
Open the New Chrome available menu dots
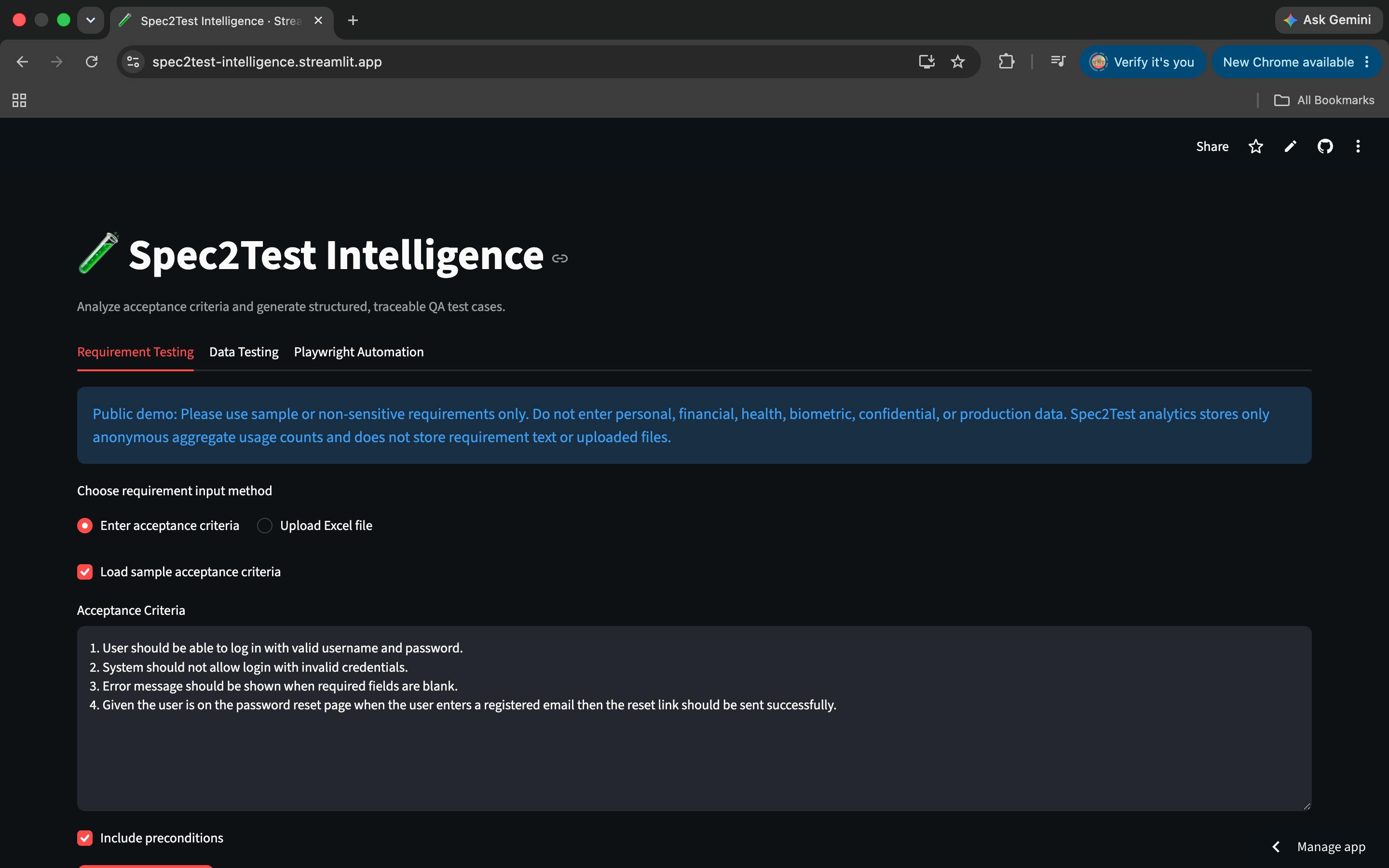[1367, 62]
